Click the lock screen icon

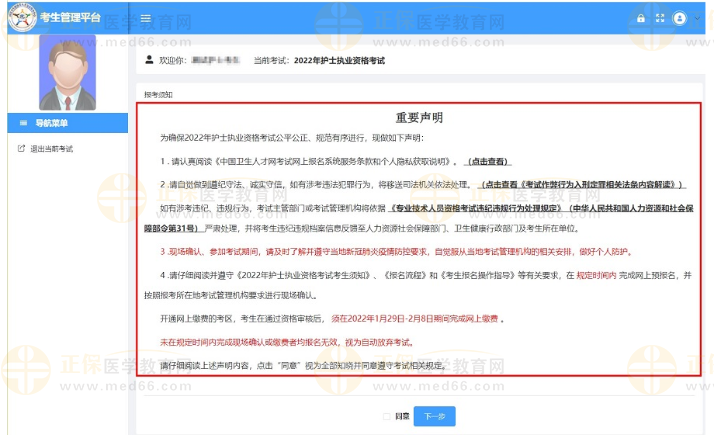641,18
